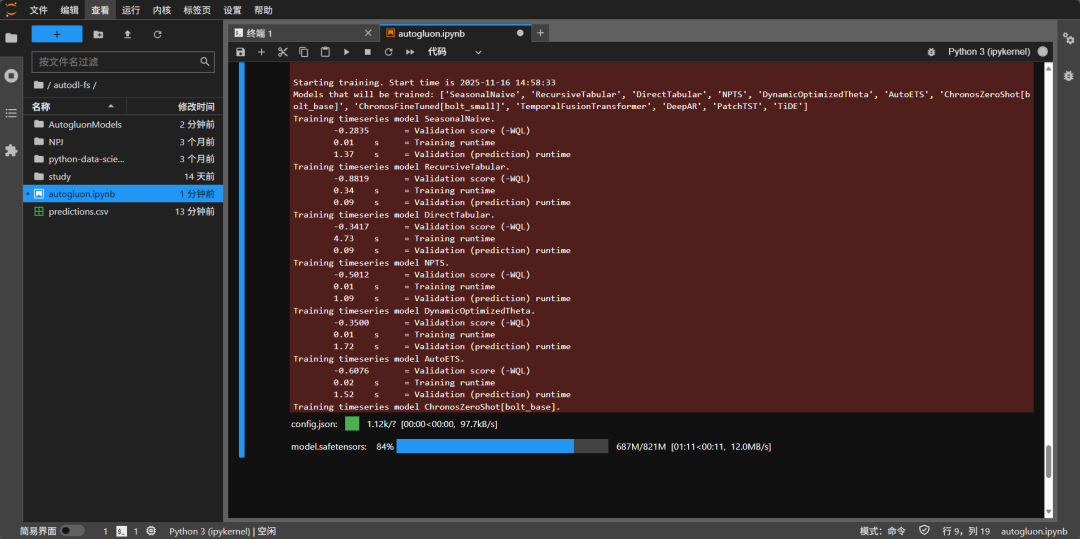Open the 标签页 menu

198,10
